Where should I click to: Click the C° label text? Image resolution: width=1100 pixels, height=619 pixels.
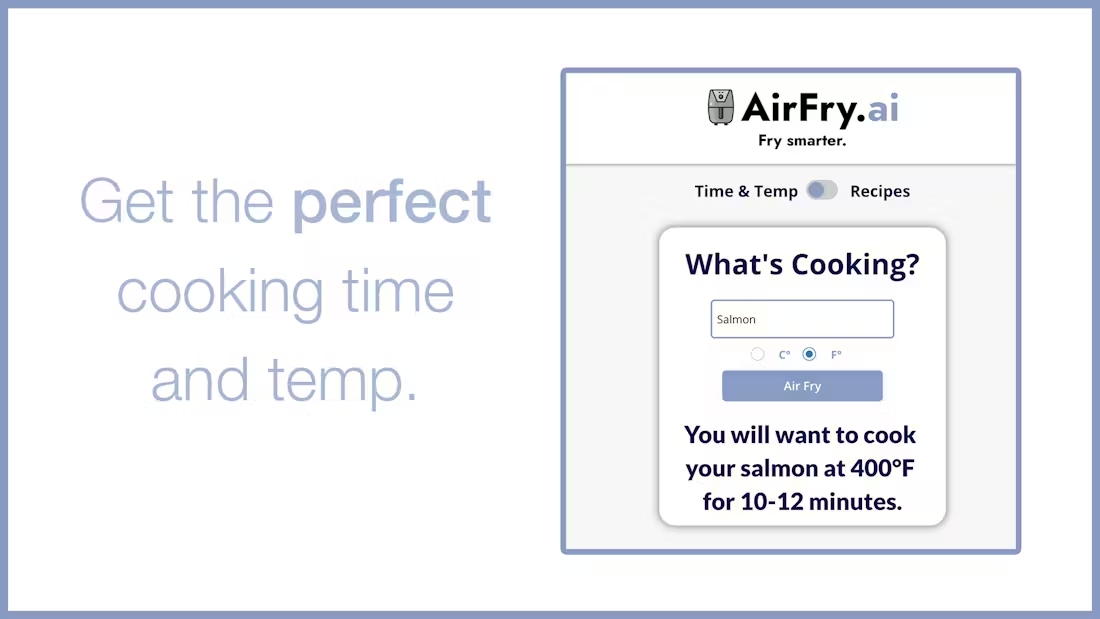click(784, 354)
